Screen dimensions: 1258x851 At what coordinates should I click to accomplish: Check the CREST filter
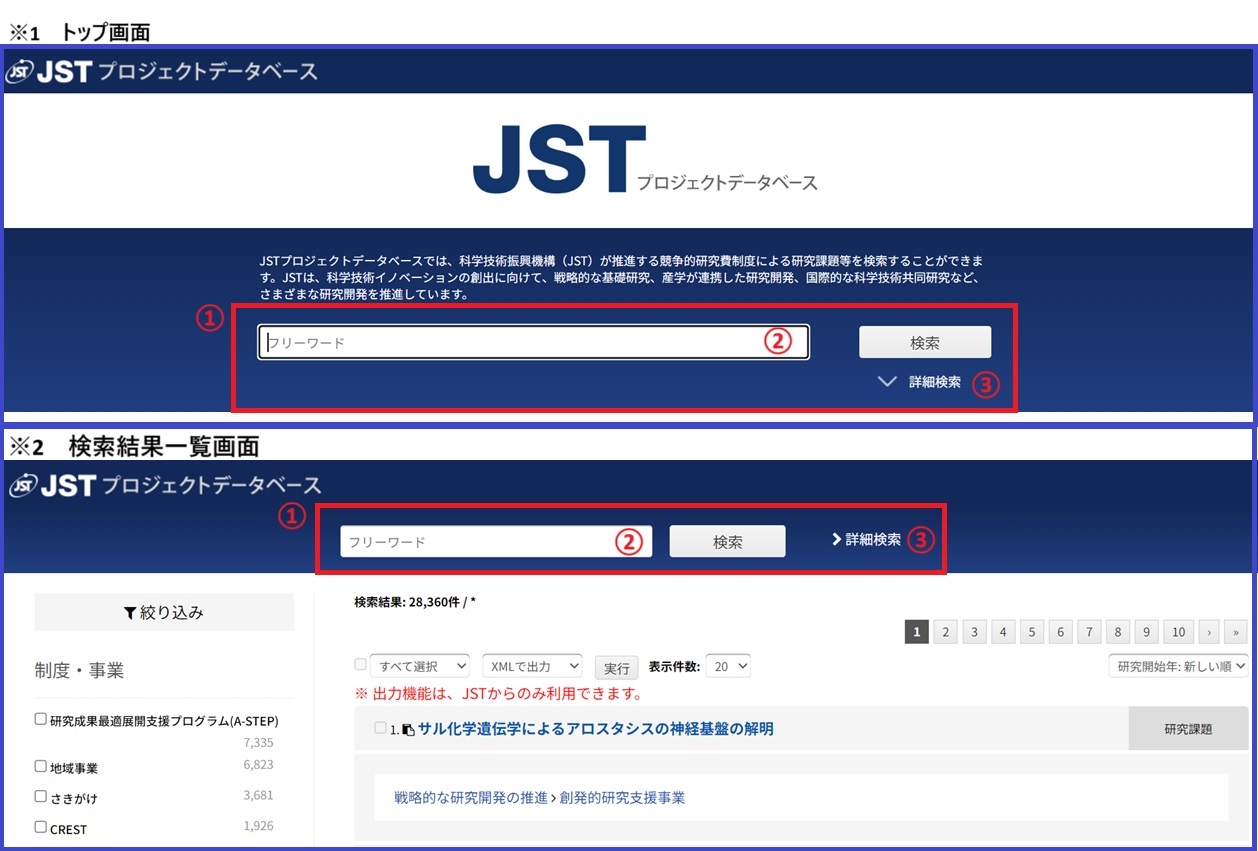(x=41, y=827)
